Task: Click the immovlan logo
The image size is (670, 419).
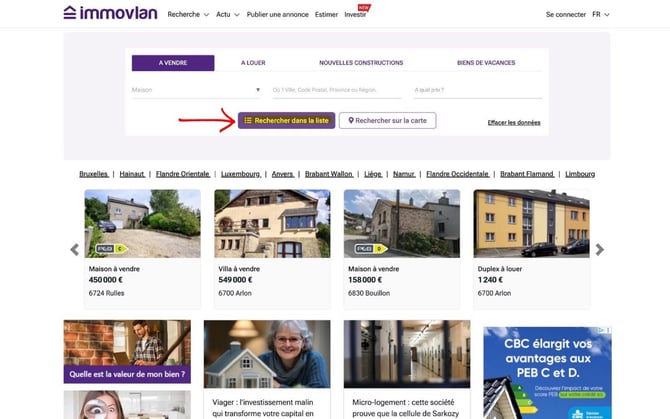Action: (109, 13)
